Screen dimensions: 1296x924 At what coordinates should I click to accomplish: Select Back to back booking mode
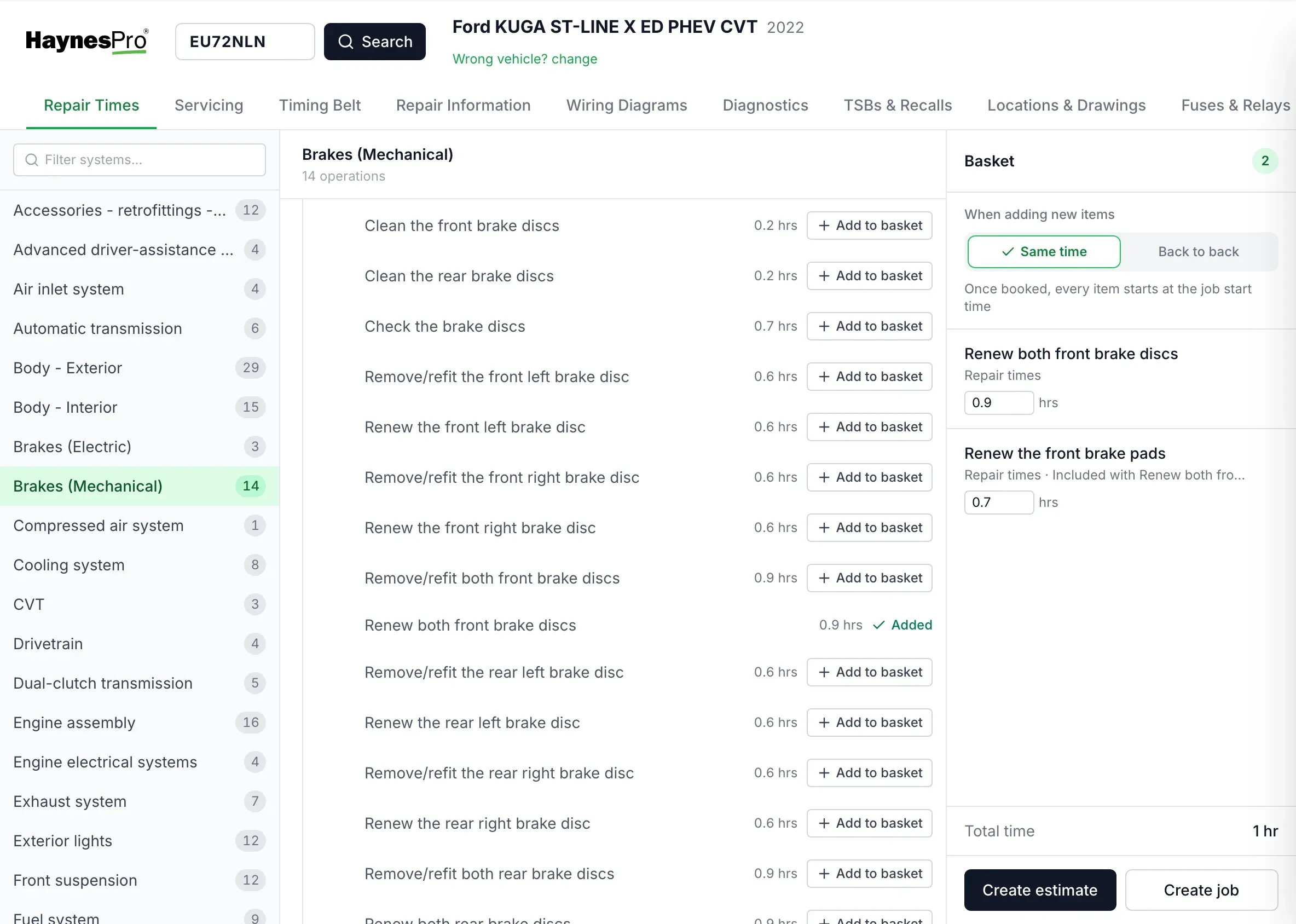click(1198, 251)
